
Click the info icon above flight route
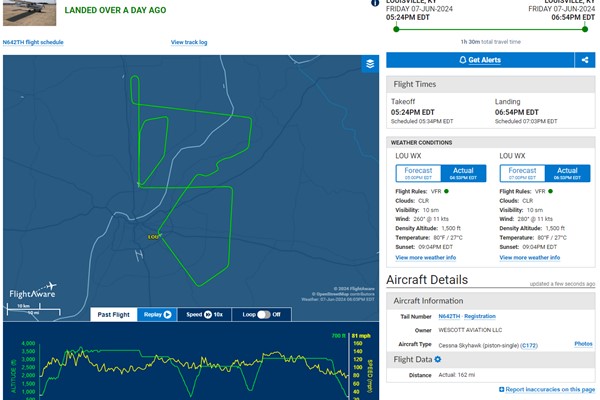coord(375,3)
